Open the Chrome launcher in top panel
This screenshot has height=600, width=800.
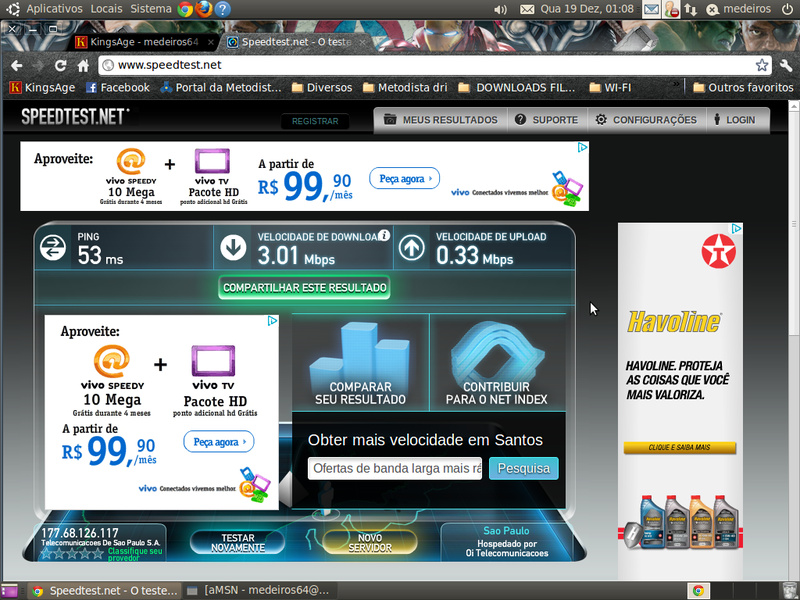[185, 9]
